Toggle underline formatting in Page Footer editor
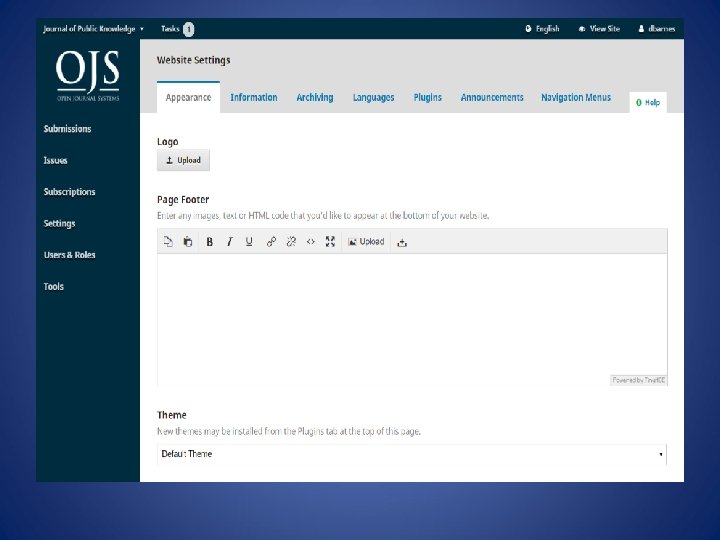Image resolution: width=720 pixels, height=540 pixels. (249, 242)
